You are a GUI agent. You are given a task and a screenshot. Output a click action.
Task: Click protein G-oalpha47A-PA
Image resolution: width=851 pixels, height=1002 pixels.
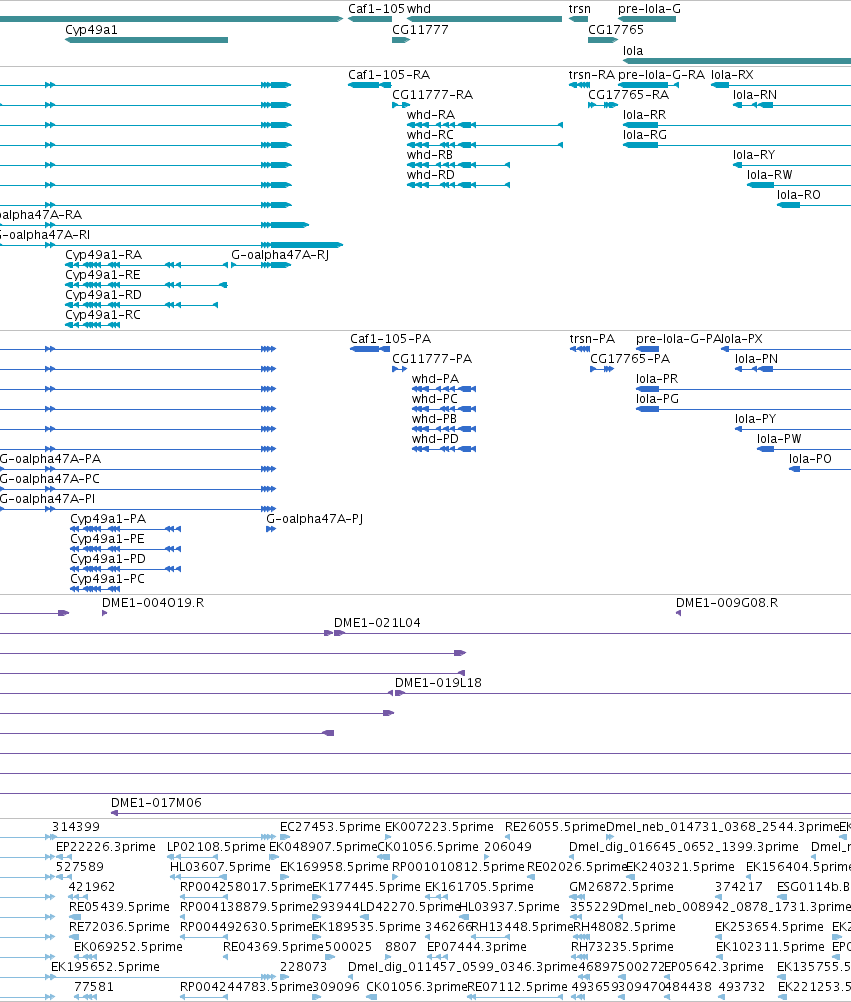[x=138, y=469]
